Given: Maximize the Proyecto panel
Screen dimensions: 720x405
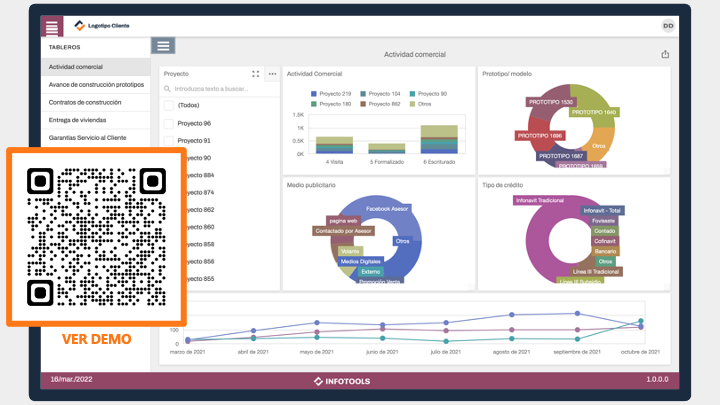Looking at the screenshot, I should (x=256, y=74).
